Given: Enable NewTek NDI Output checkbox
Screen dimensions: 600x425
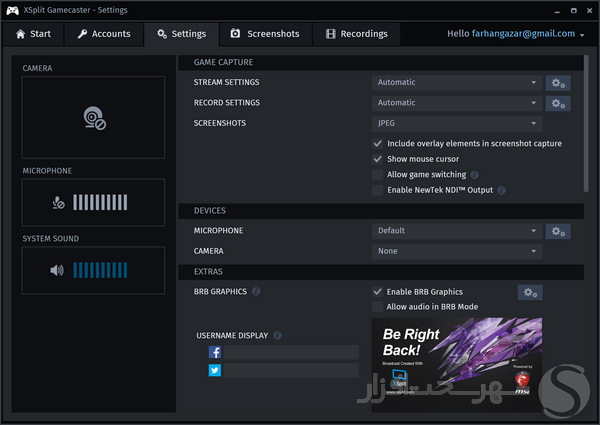Looking at the screenshot, I should tap(377, 190).
